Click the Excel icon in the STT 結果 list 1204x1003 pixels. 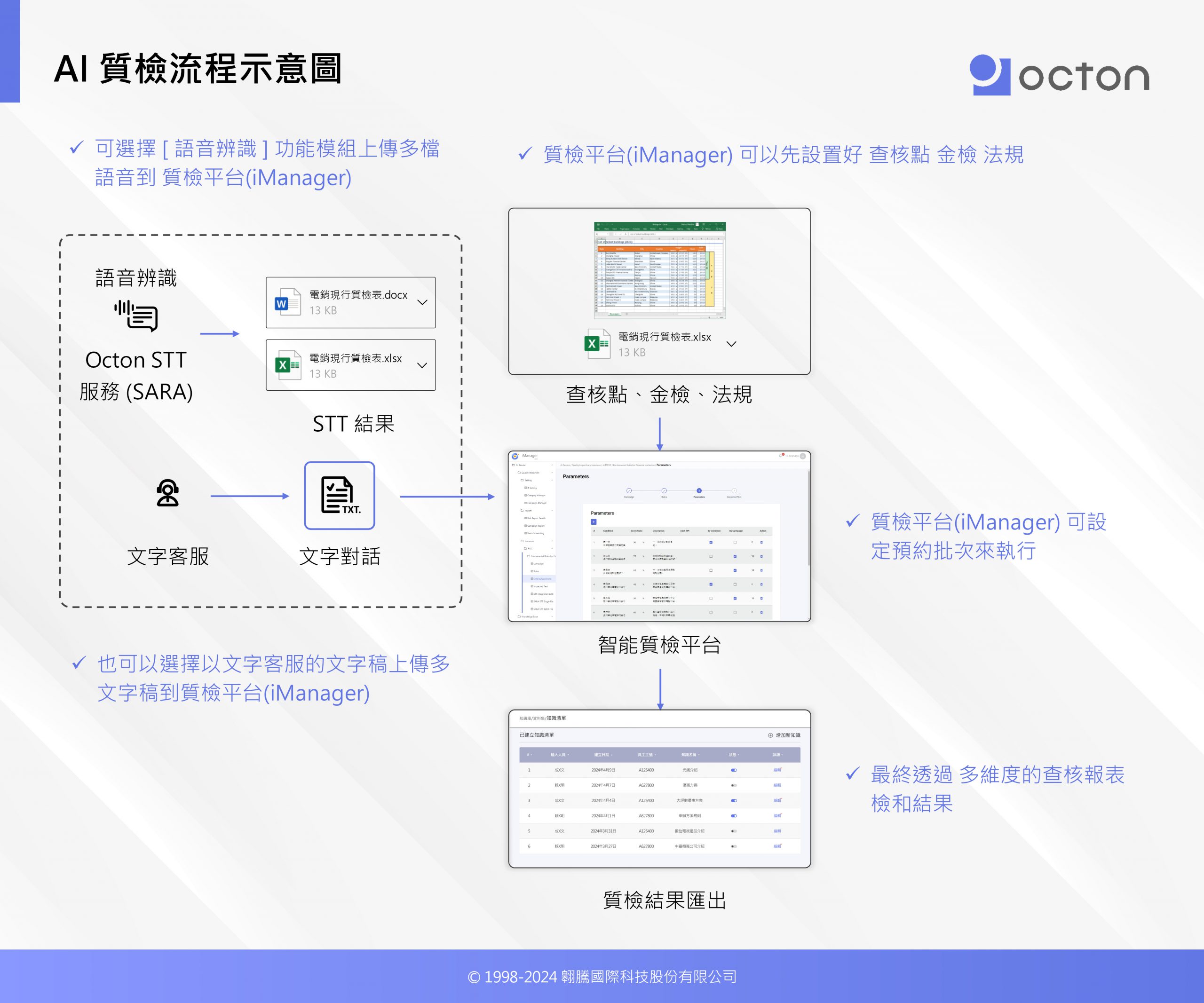pos(288,365)
